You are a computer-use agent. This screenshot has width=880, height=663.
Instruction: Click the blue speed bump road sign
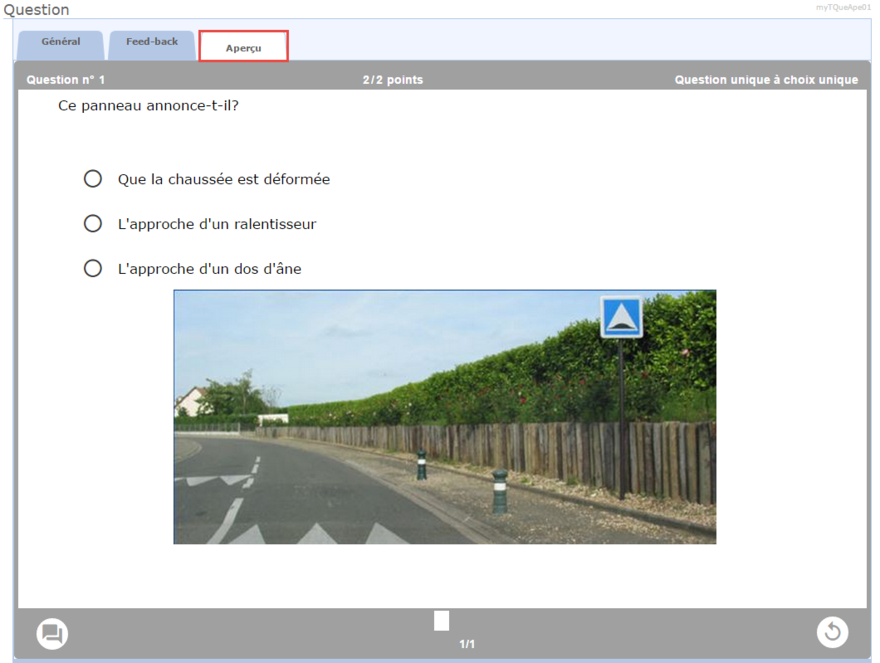pos(621,317)
